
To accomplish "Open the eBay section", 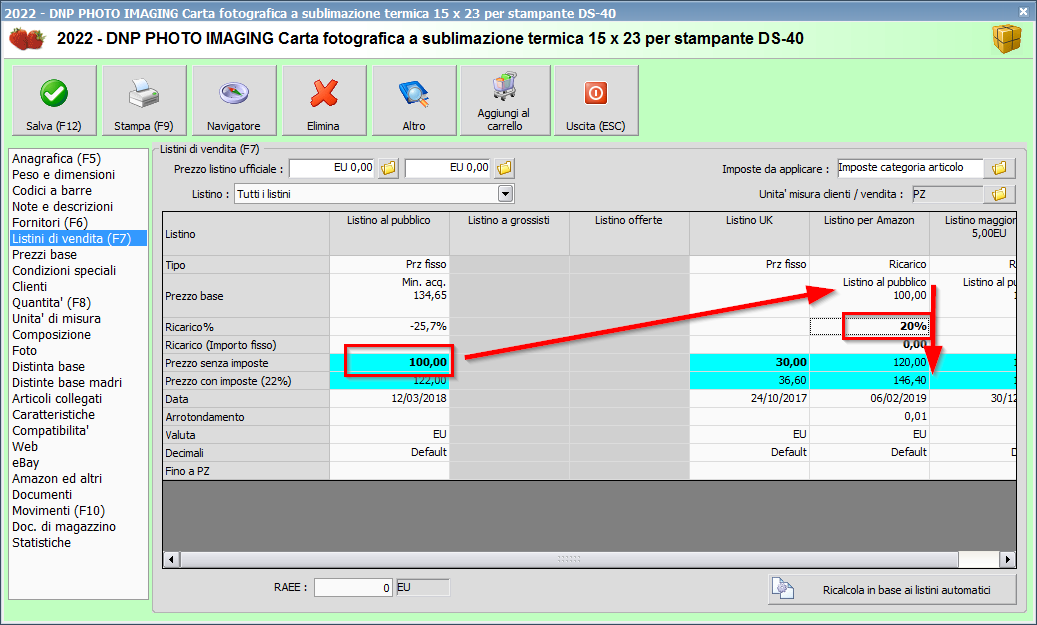I will [x=25, y=462].
